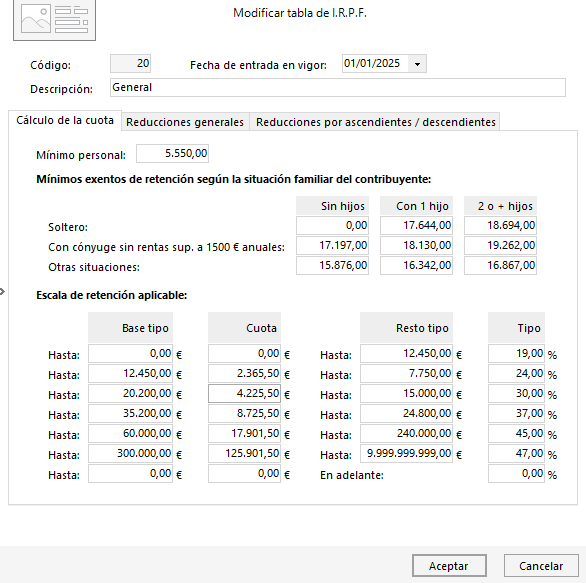This screenshot has height=583, width=586.
Task: Select Otras situaciones Sin hijos field 15.876,00
Action: pyautogui.click(x=333, y=265)
